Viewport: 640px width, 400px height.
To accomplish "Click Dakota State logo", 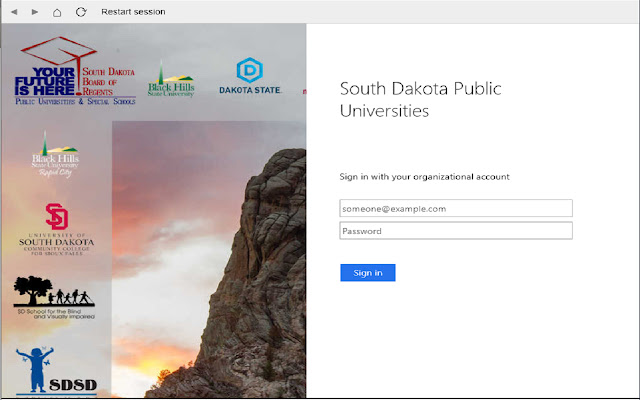I will [250, 76].
